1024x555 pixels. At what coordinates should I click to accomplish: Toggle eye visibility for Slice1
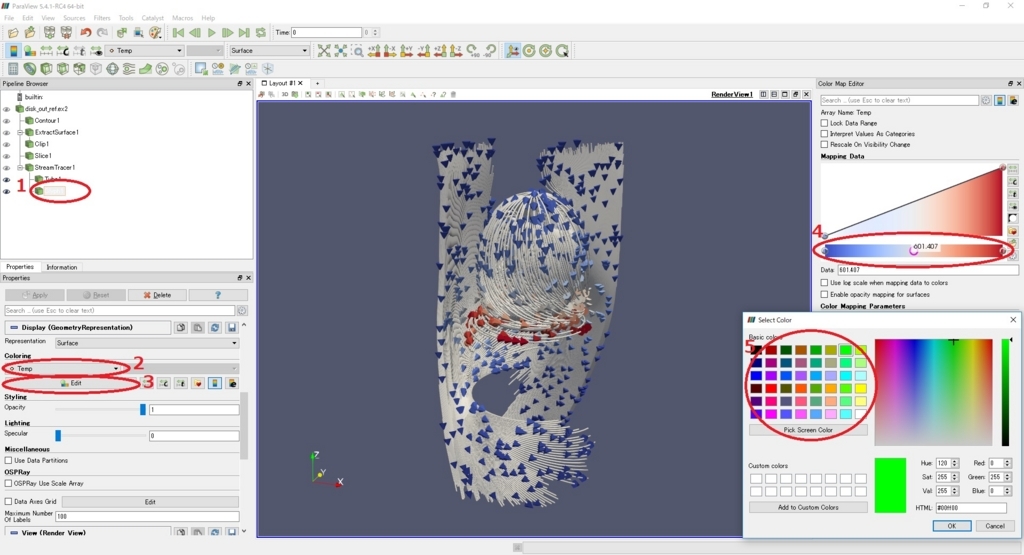(7, 156)
